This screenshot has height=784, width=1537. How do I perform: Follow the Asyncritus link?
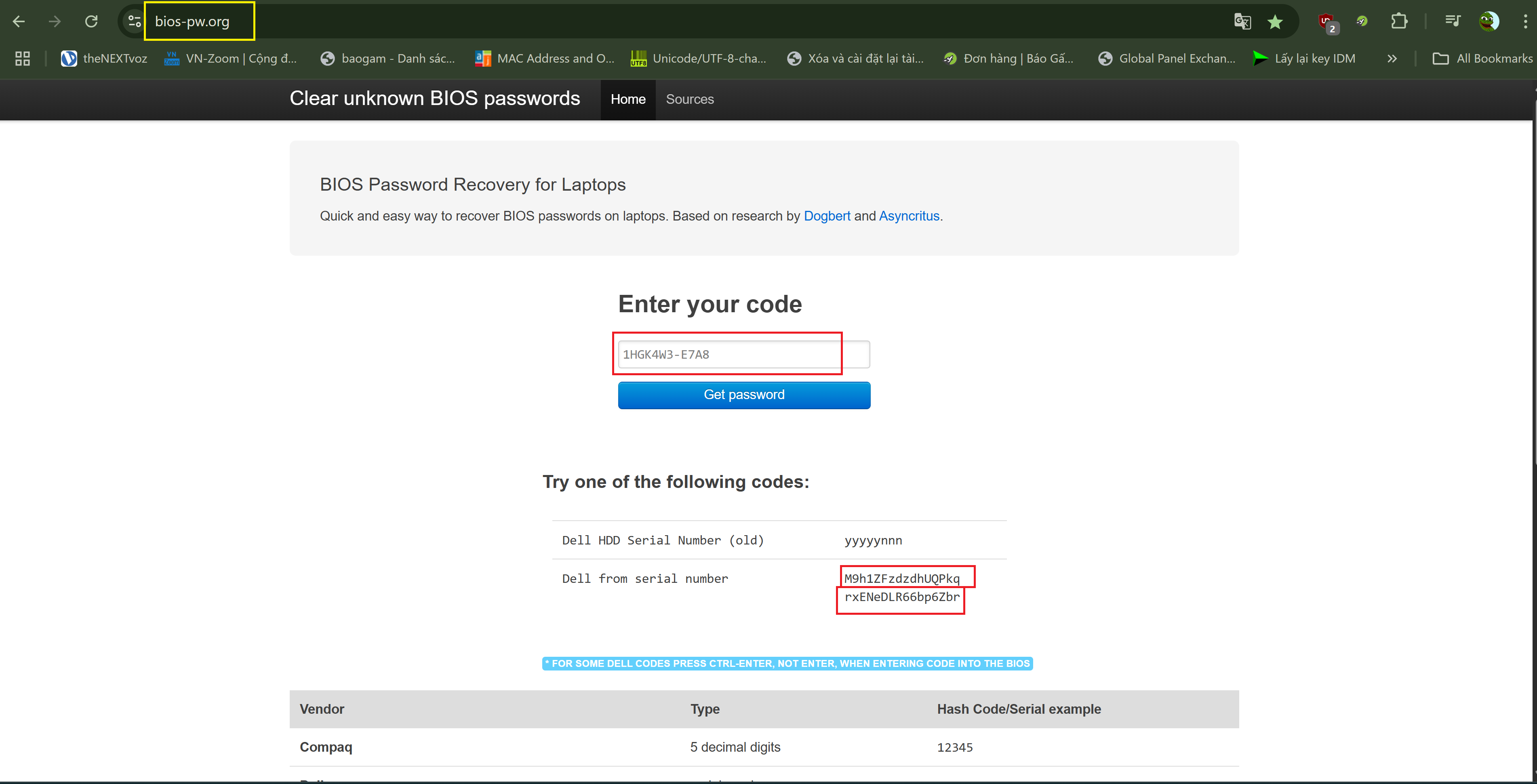908,216
